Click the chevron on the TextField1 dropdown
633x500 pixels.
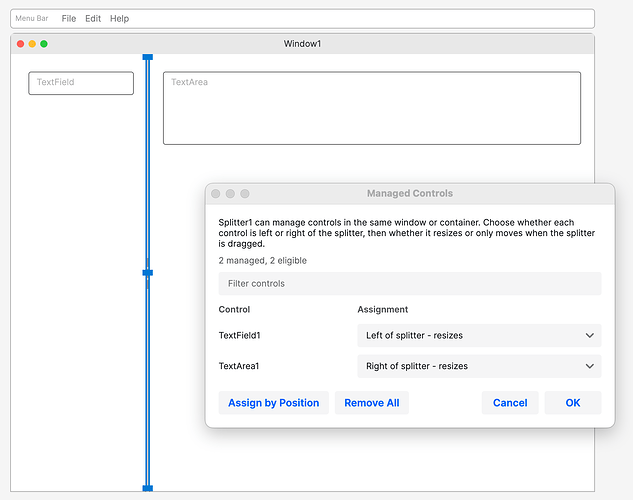(590, 335)
